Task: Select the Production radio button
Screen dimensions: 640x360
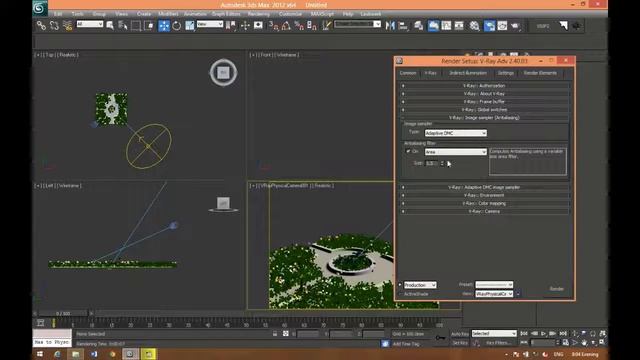Action: (400, 285)
